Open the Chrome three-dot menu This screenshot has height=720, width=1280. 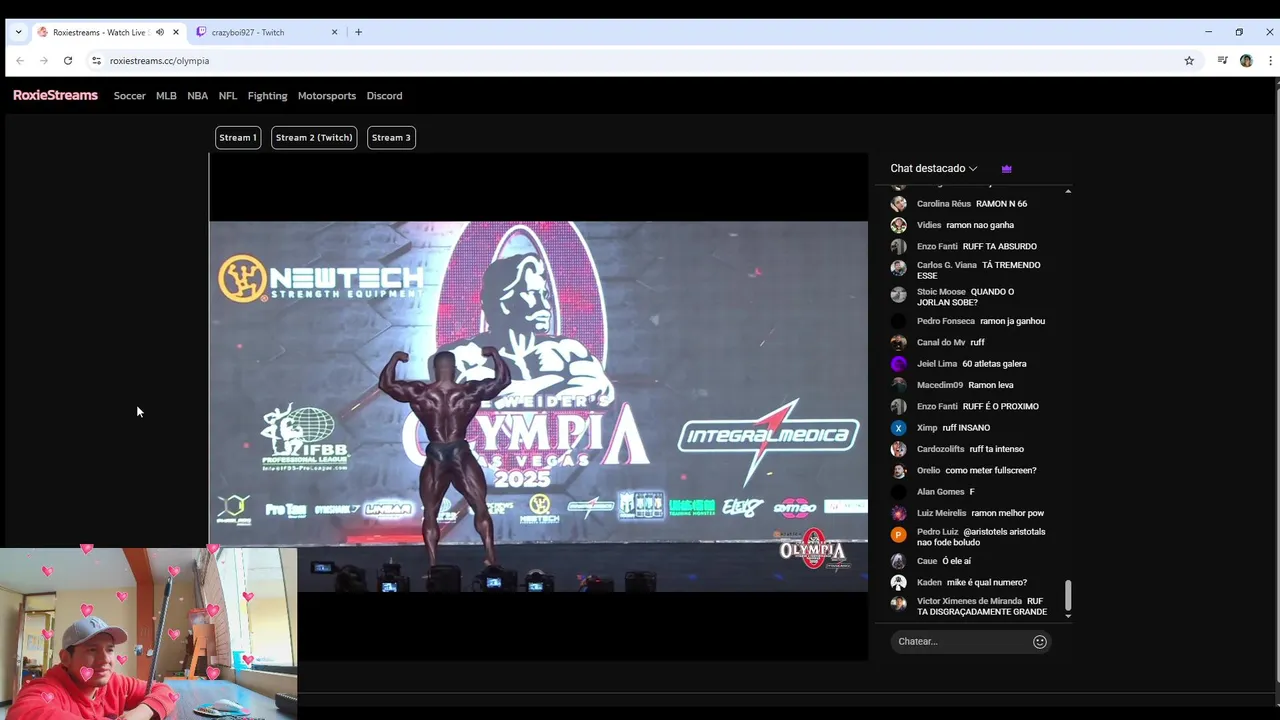point(1270,61)
